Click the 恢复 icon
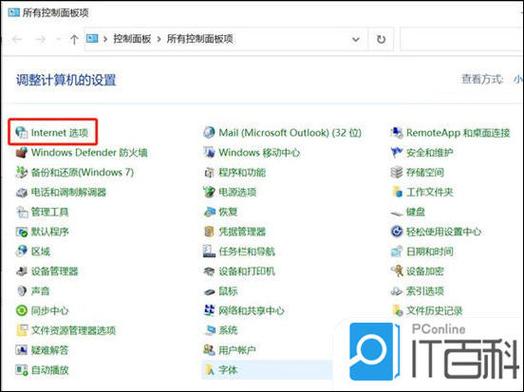The image size is (524, 392). [209, 212]
